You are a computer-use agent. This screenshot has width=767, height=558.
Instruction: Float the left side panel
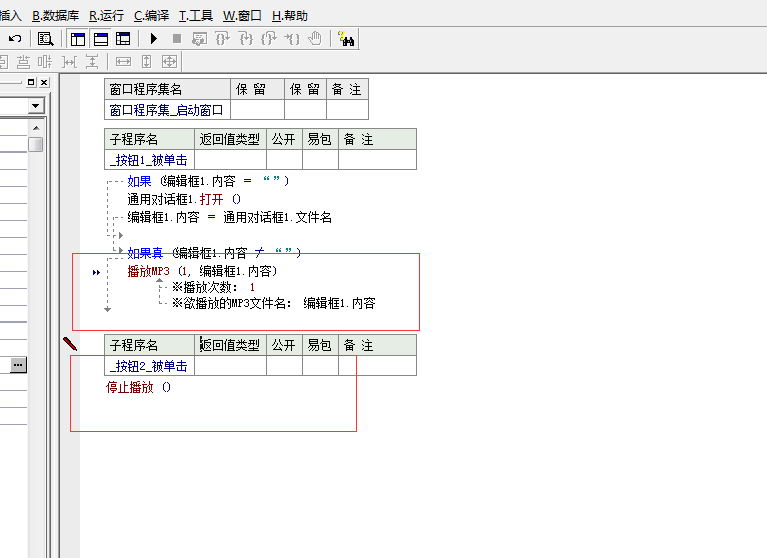(31, 82)
